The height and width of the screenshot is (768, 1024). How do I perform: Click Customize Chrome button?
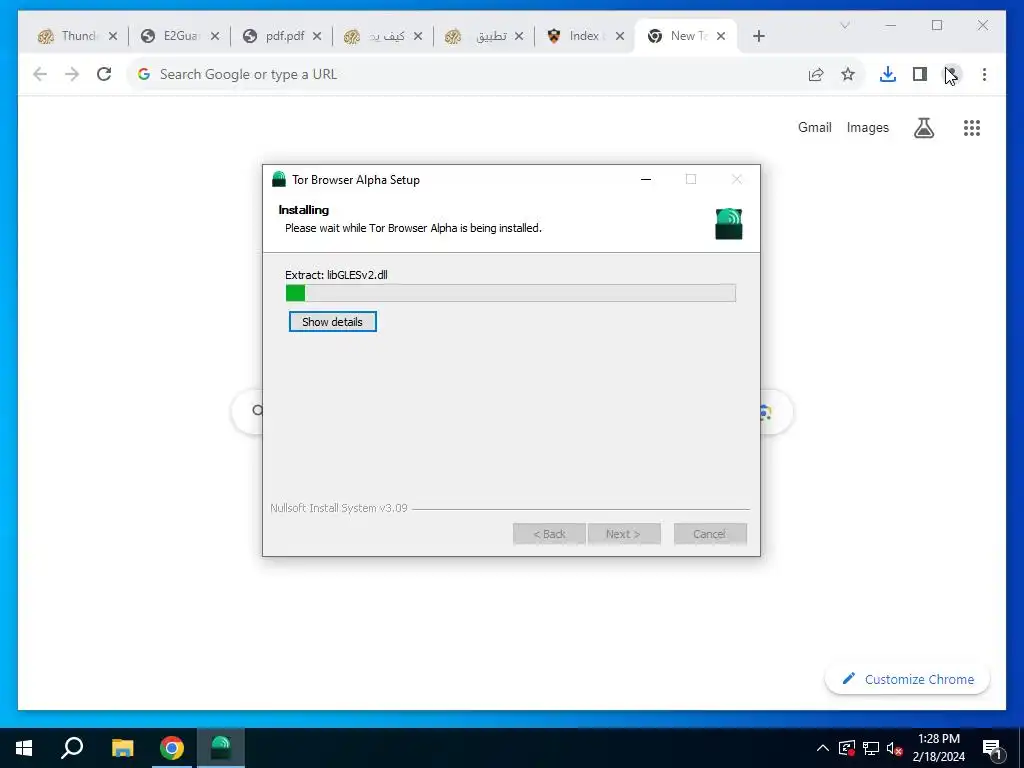[908, 679]
